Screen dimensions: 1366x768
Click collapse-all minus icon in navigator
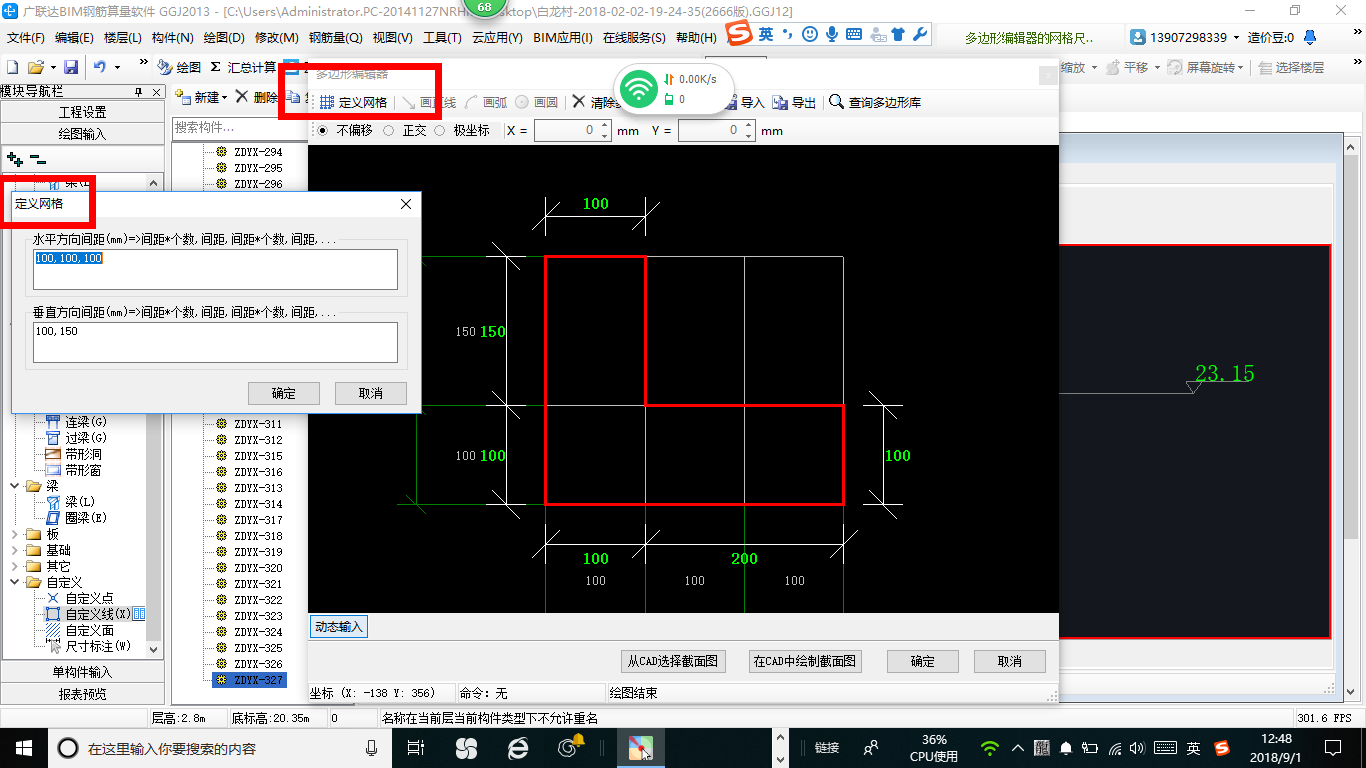(x=37, y=158)
